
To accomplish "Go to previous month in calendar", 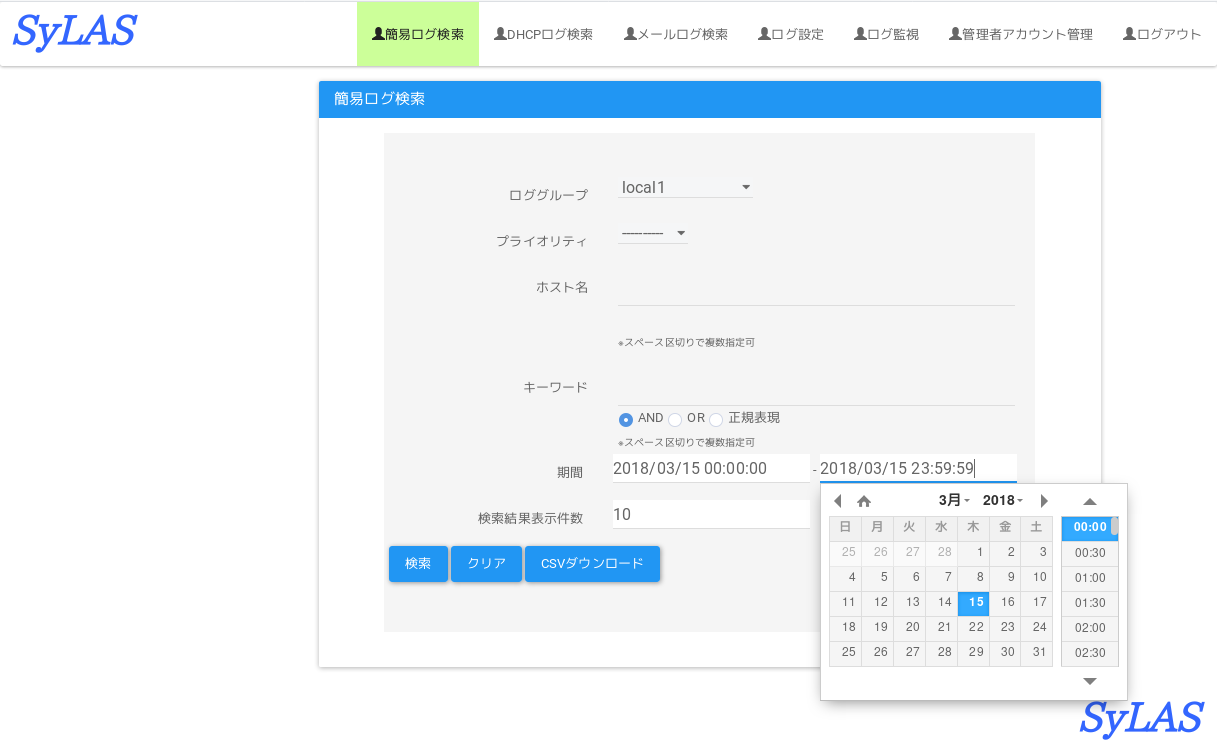I will click(x=838, y=501).
